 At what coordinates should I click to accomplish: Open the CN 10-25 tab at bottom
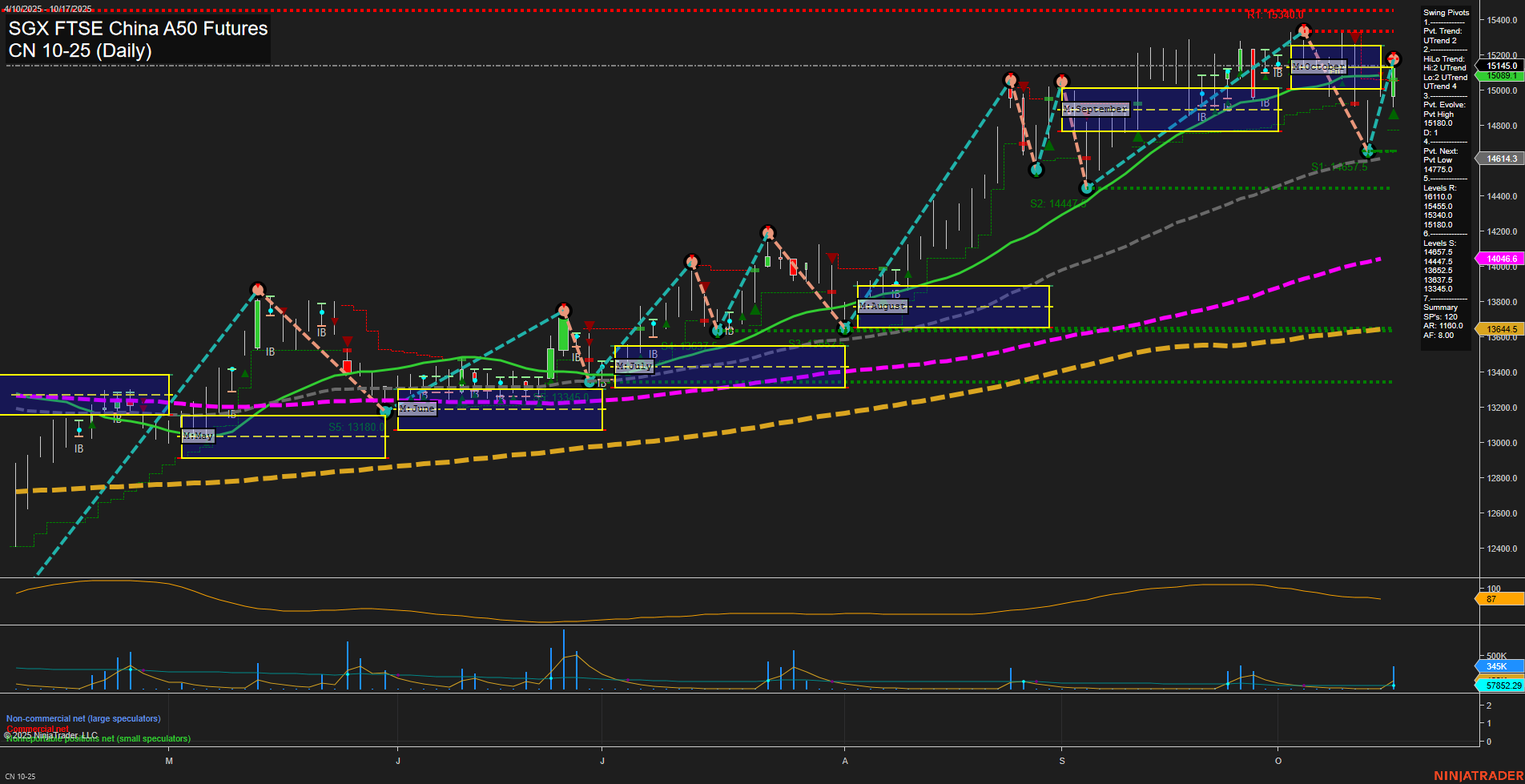(21, 776)
